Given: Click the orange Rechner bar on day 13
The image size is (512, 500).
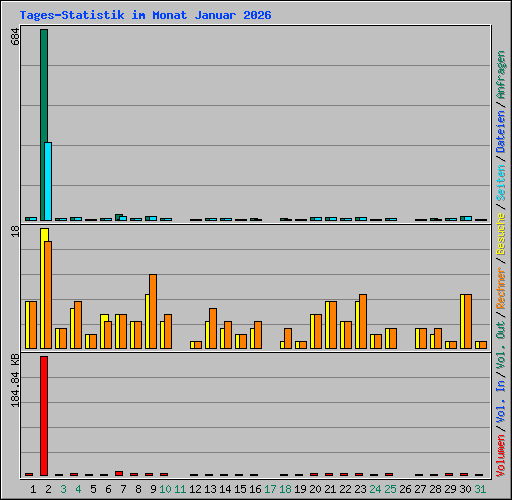Looking at the screenshot, I should coord(213,329).
